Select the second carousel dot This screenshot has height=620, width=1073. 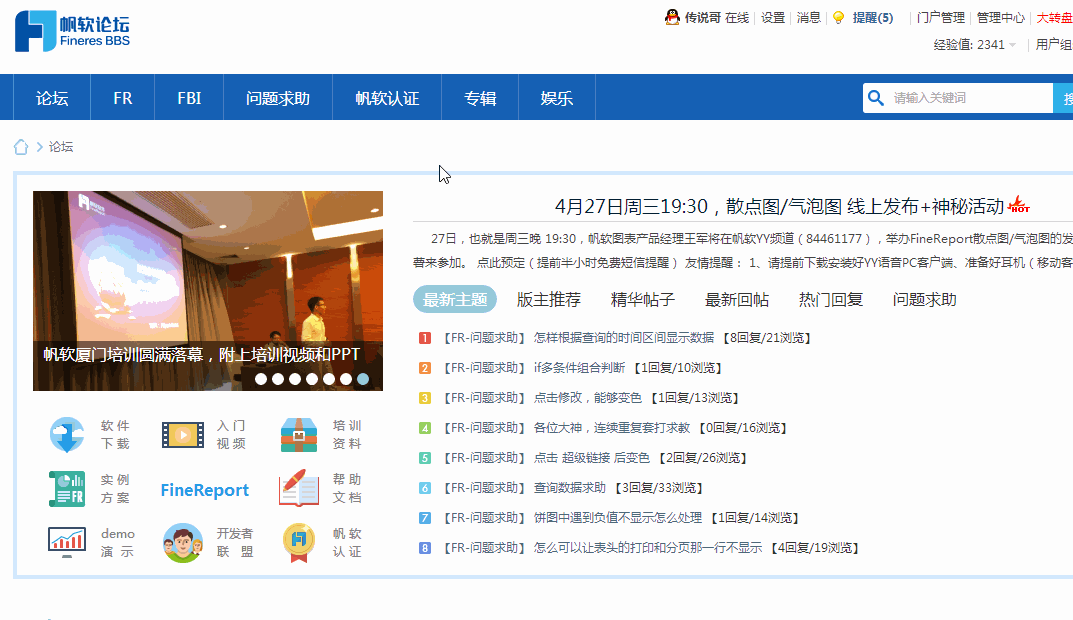pyautogui.click(x=278, y=379)
